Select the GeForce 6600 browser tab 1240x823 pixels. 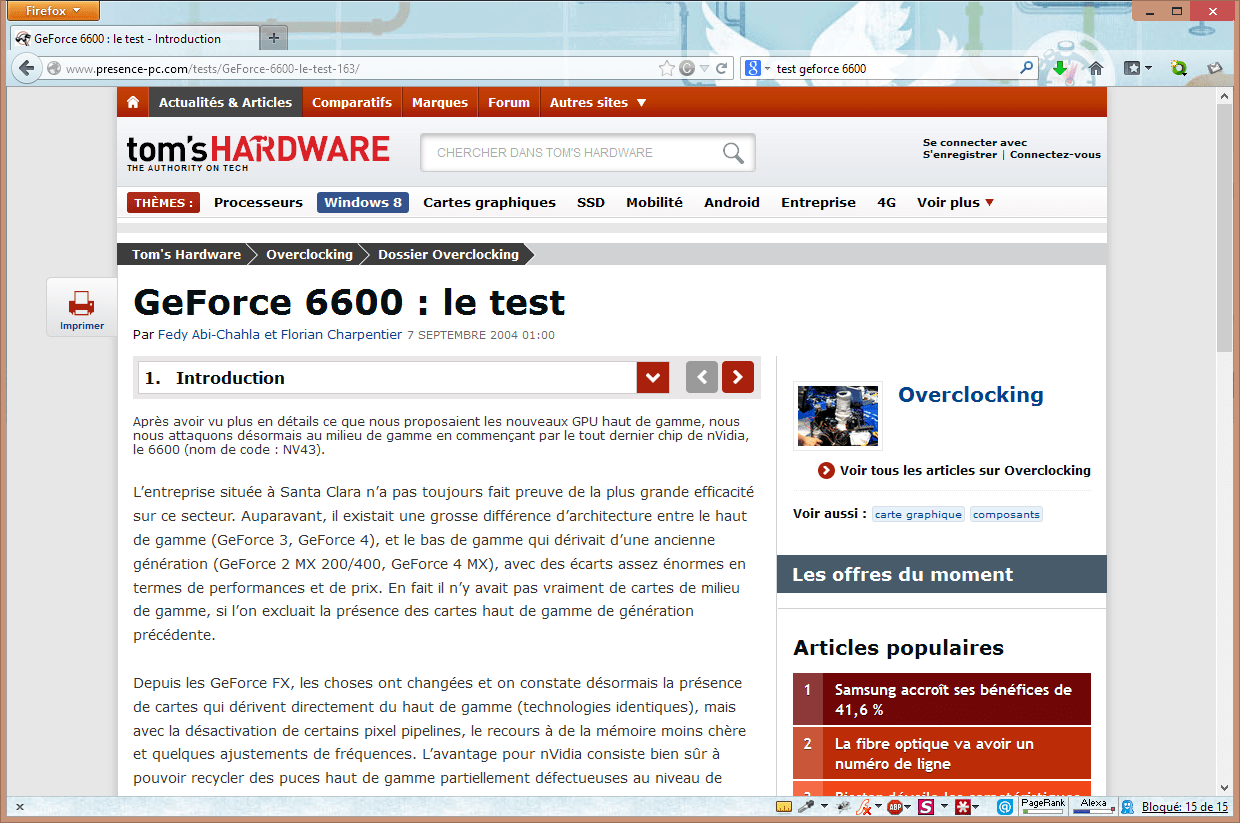click(134, 38)
